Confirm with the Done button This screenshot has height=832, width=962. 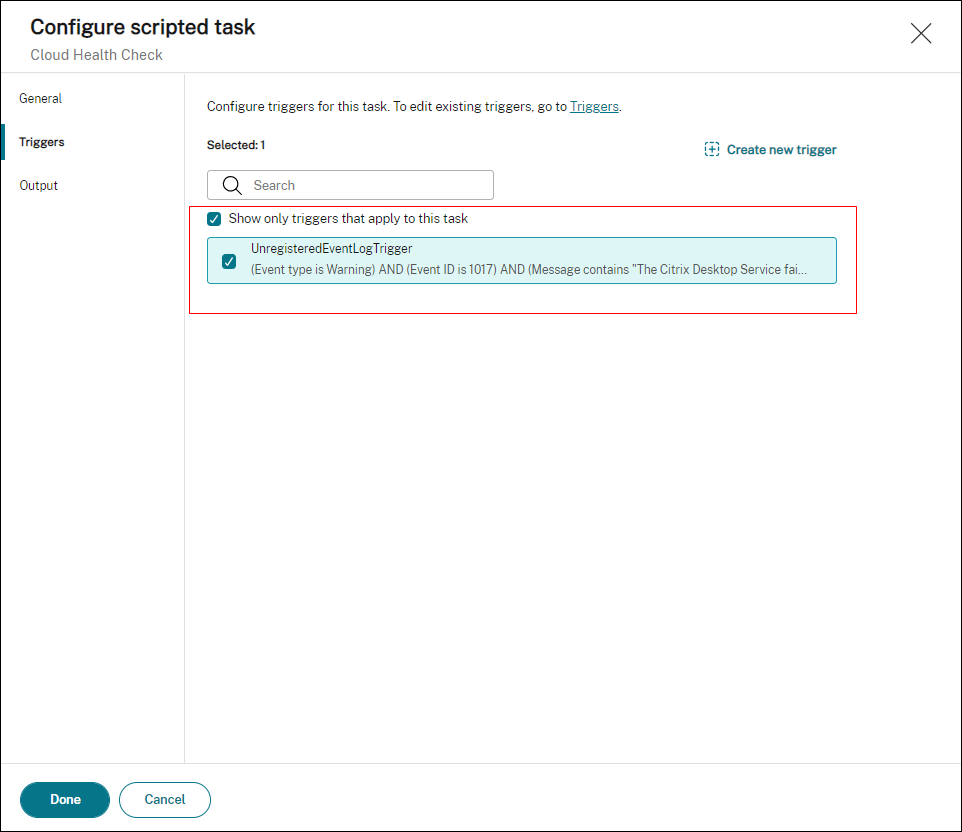tap(65, 799)
